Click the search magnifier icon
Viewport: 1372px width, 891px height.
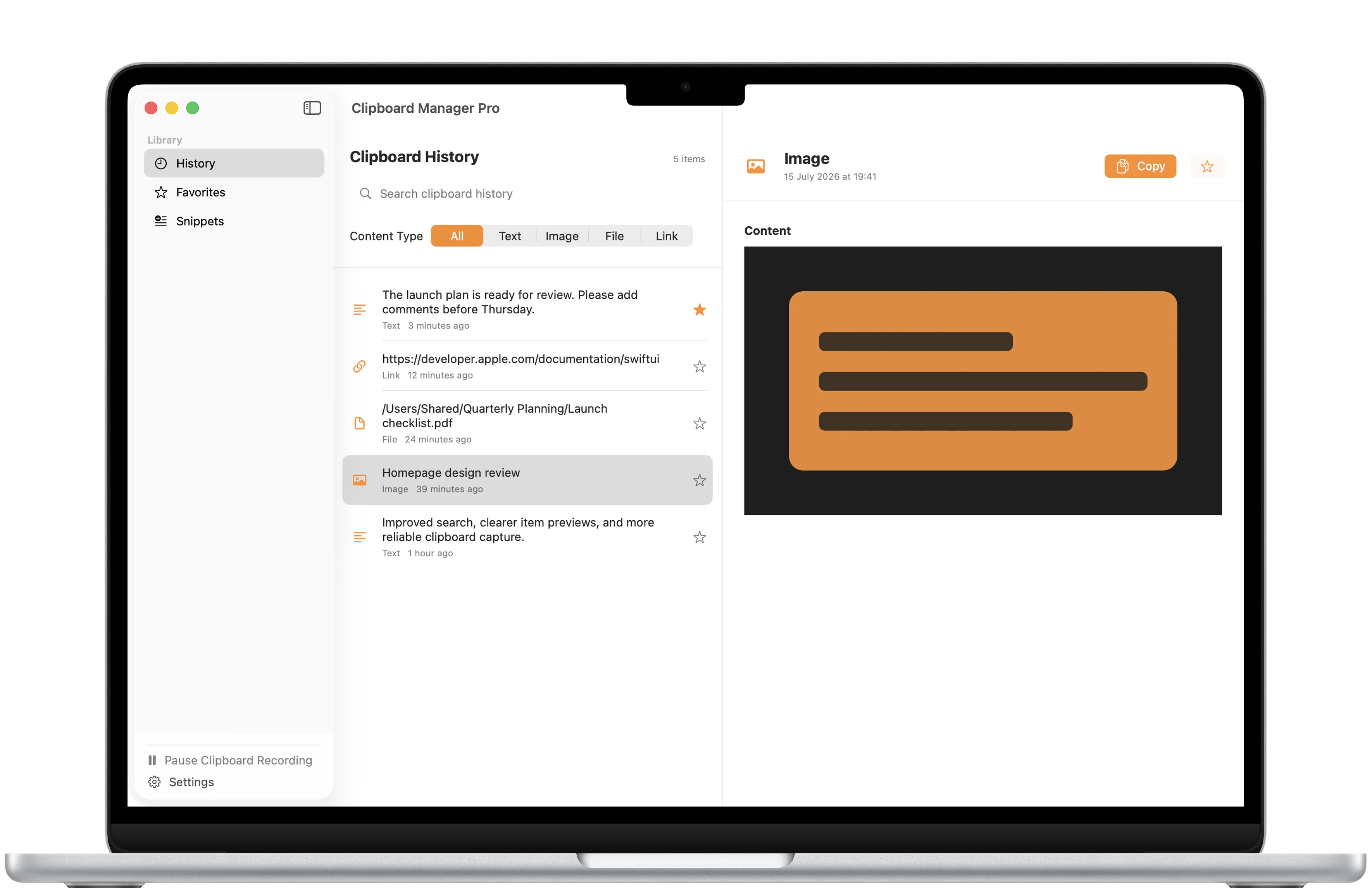365,194
